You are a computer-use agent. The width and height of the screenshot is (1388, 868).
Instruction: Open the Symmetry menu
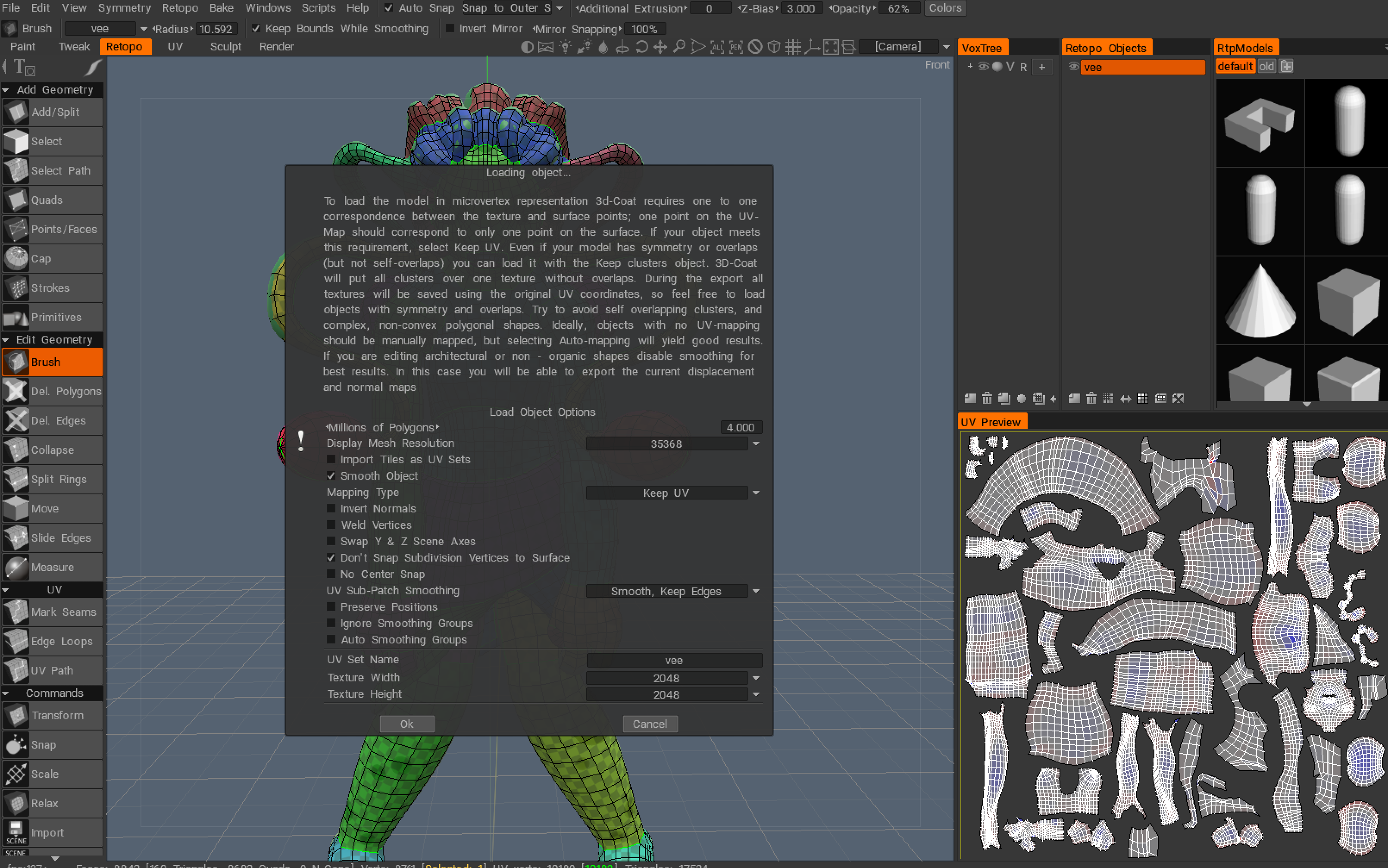[124, 8]
